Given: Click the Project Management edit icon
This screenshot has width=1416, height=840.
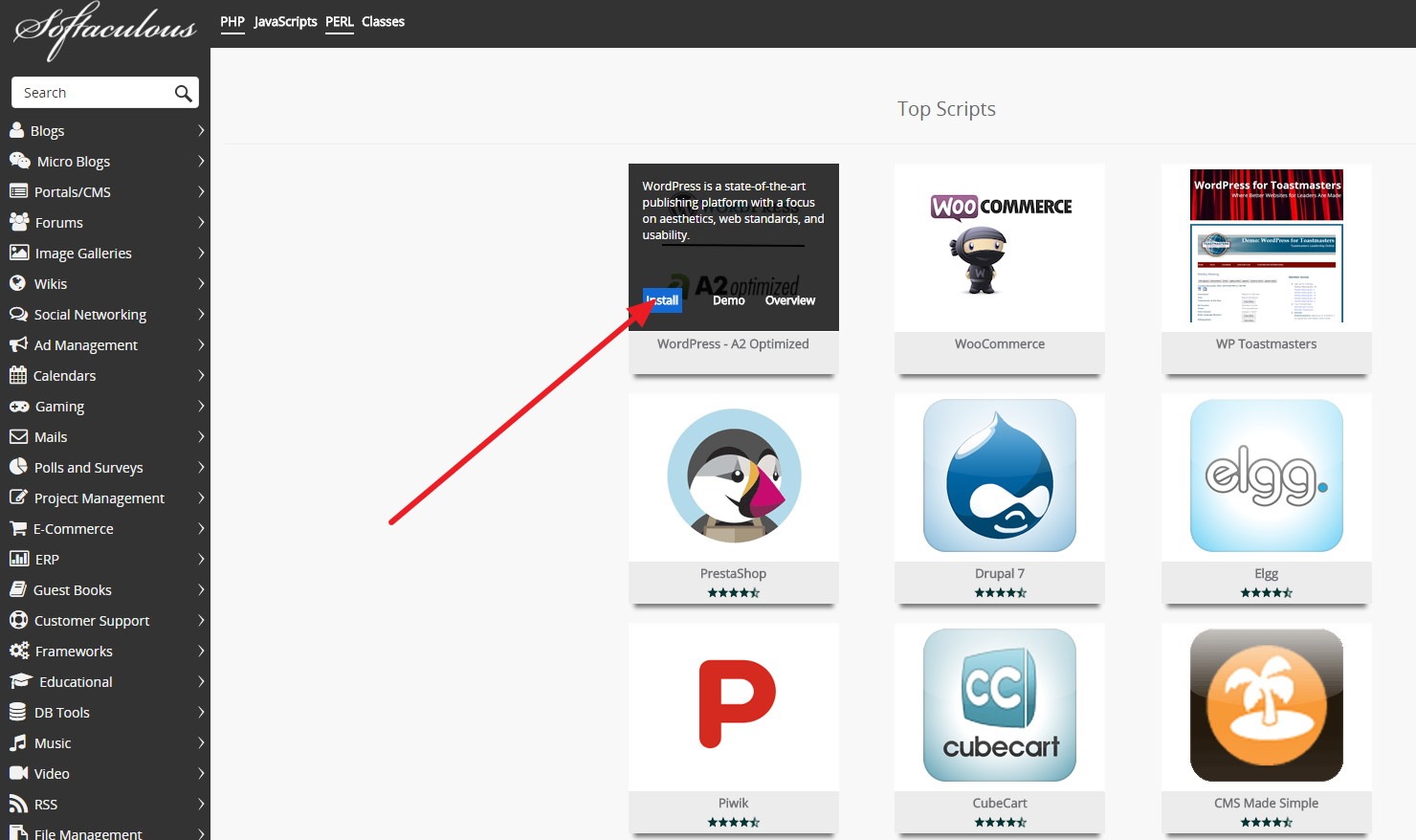Looking at the screenshot, I should click(x=18, y=497).
